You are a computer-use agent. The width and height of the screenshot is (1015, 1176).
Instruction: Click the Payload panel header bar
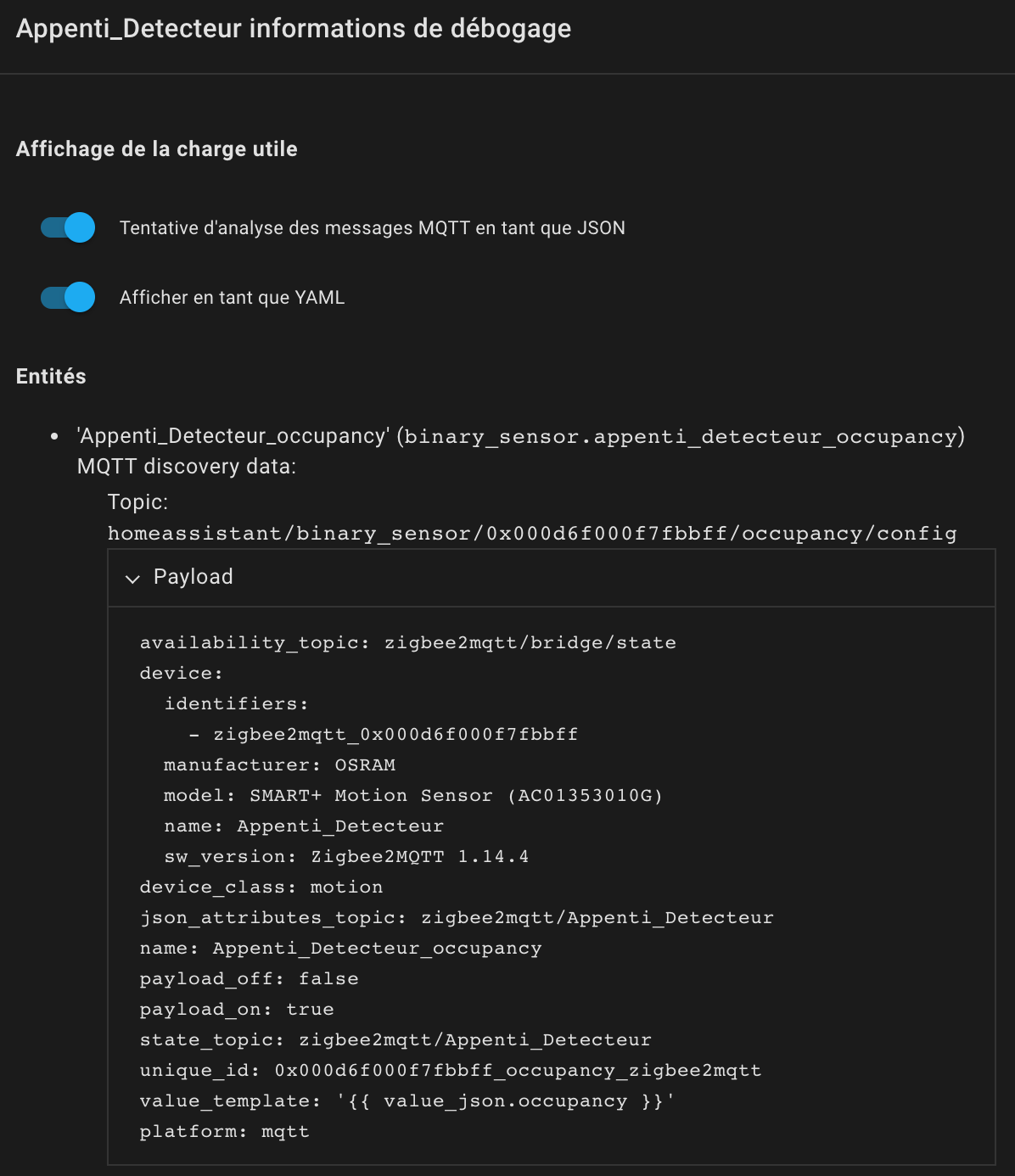pos(551,578)
